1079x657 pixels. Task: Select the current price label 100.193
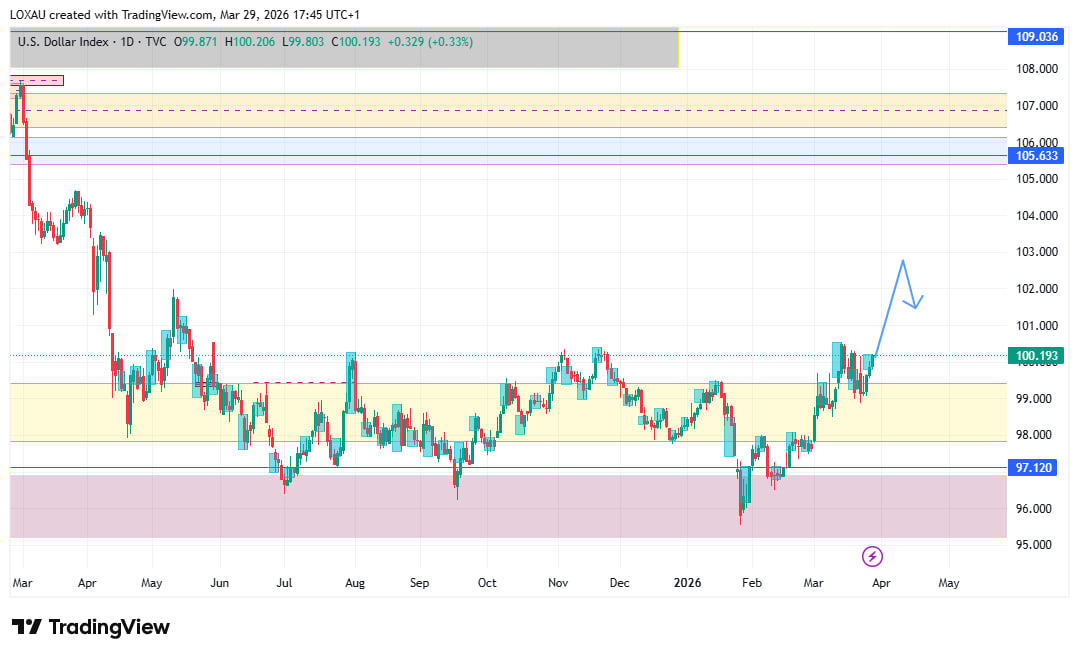[x=1037, y=356]
